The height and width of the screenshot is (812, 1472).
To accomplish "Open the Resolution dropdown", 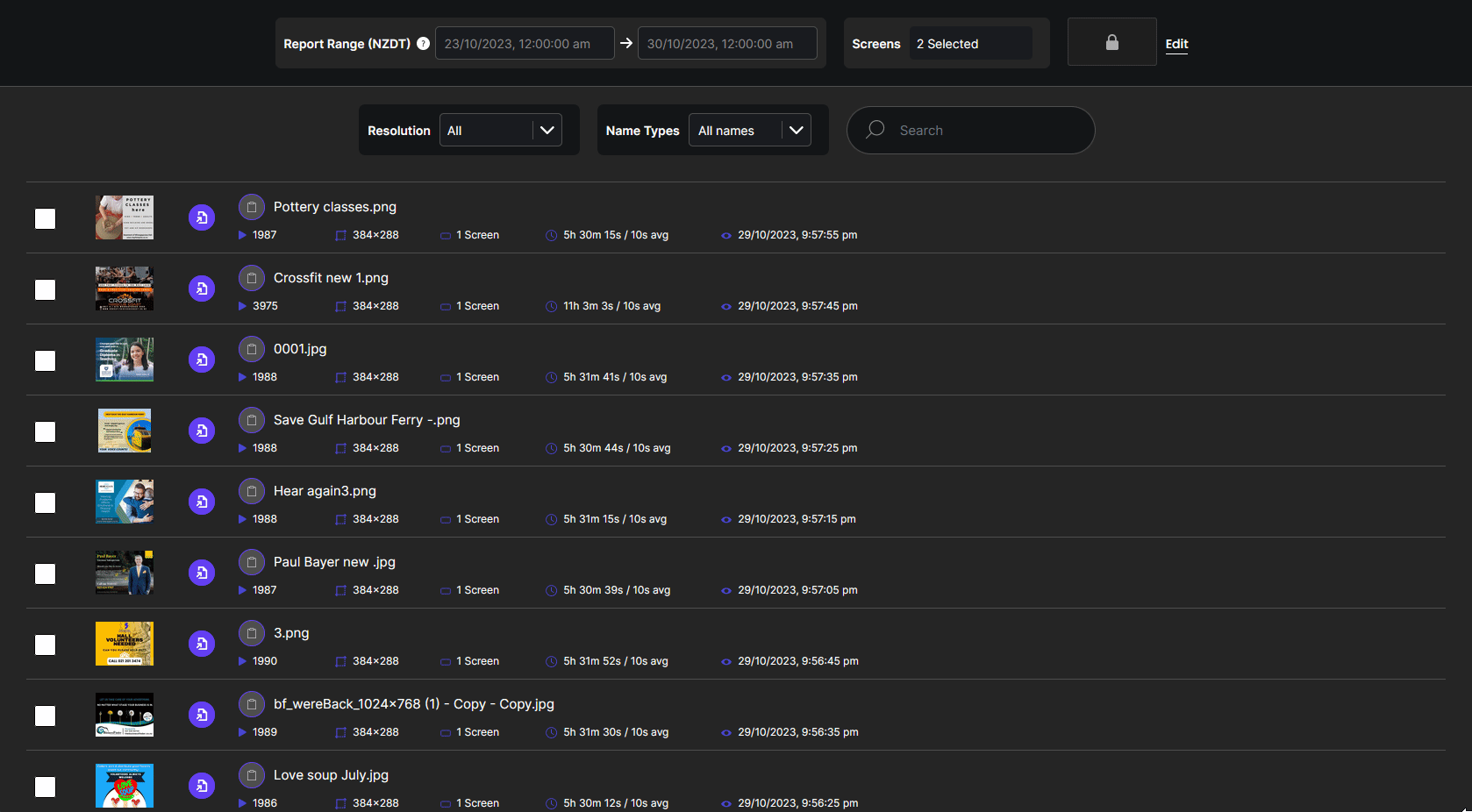I will click(500, 130).
